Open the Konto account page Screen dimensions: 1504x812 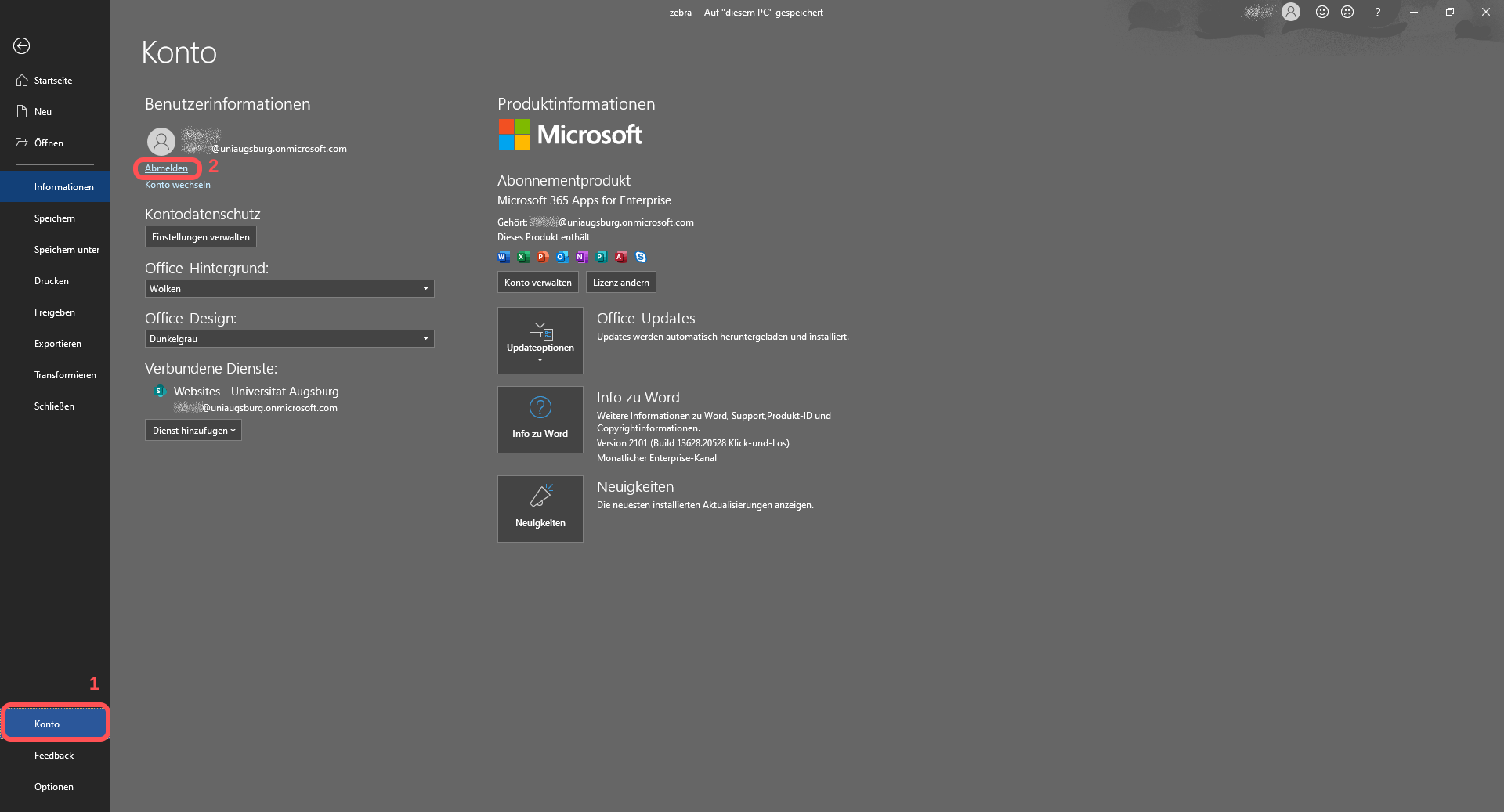(x=55, y=724)
